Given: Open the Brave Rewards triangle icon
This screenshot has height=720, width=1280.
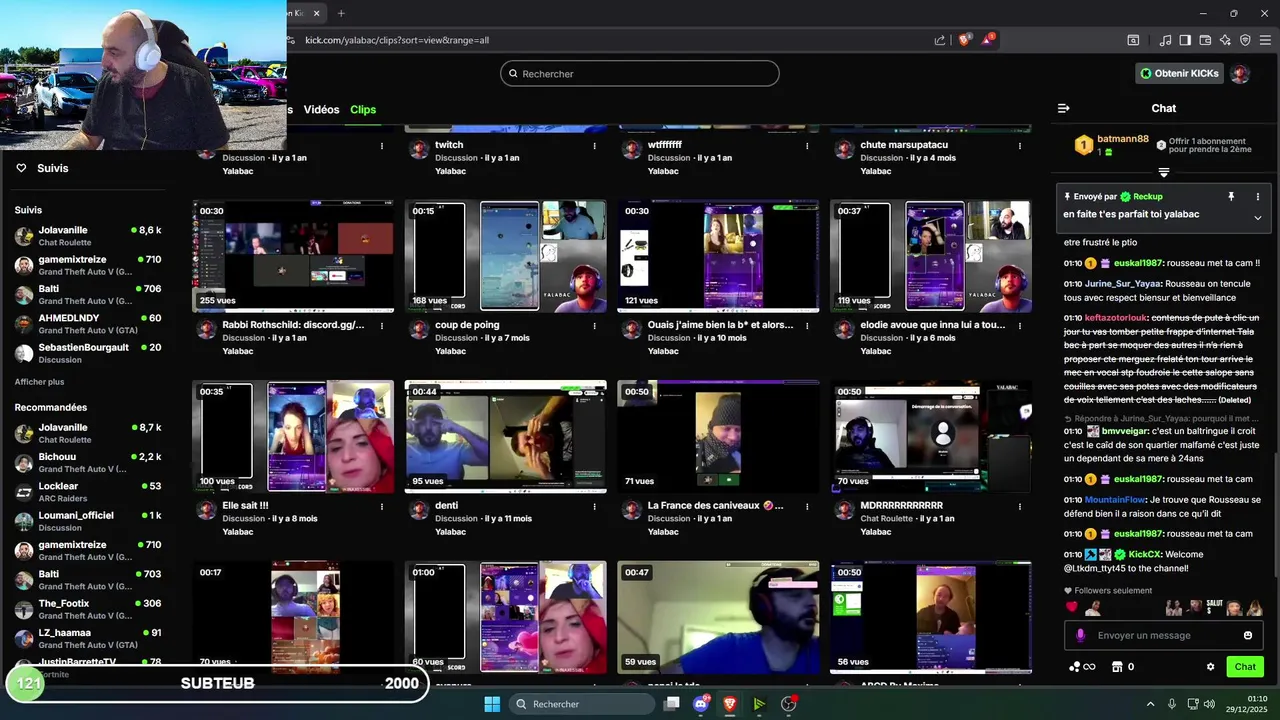Looking at the screenshot, I should [988, 40].
